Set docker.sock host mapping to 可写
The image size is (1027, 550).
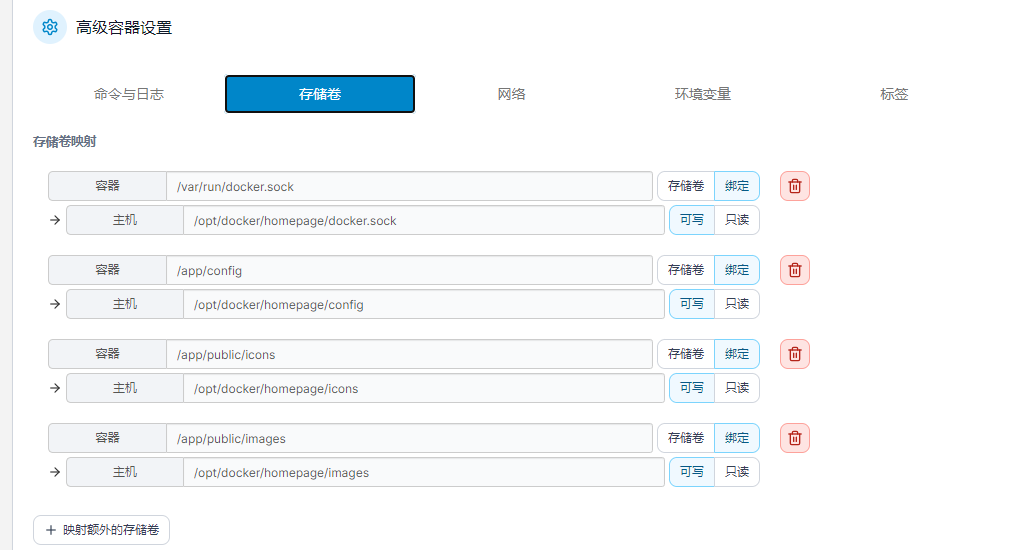click(692, 220)
